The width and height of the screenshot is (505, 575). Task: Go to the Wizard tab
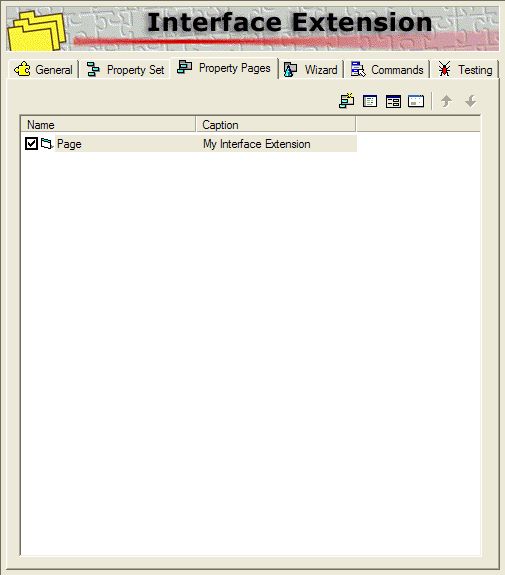(x=311, y=69)
